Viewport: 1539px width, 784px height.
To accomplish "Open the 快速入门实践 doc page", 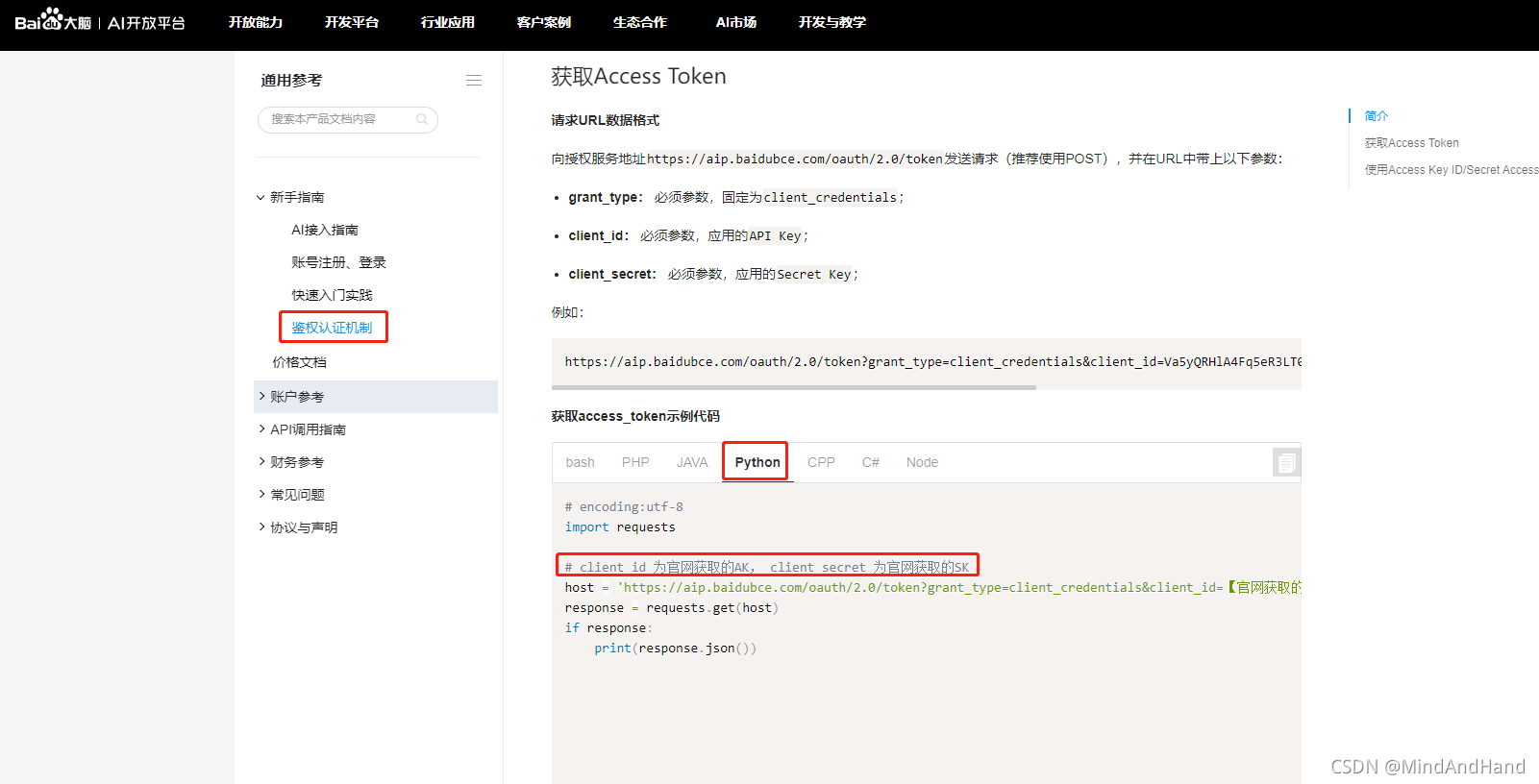I will pos(332,295).
